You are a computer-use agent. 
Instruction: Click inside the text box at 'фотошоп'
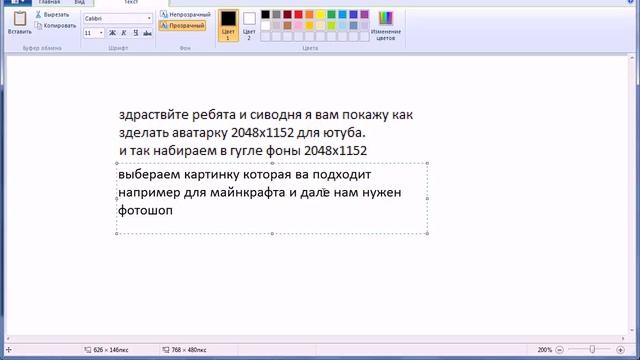(145, 211)
